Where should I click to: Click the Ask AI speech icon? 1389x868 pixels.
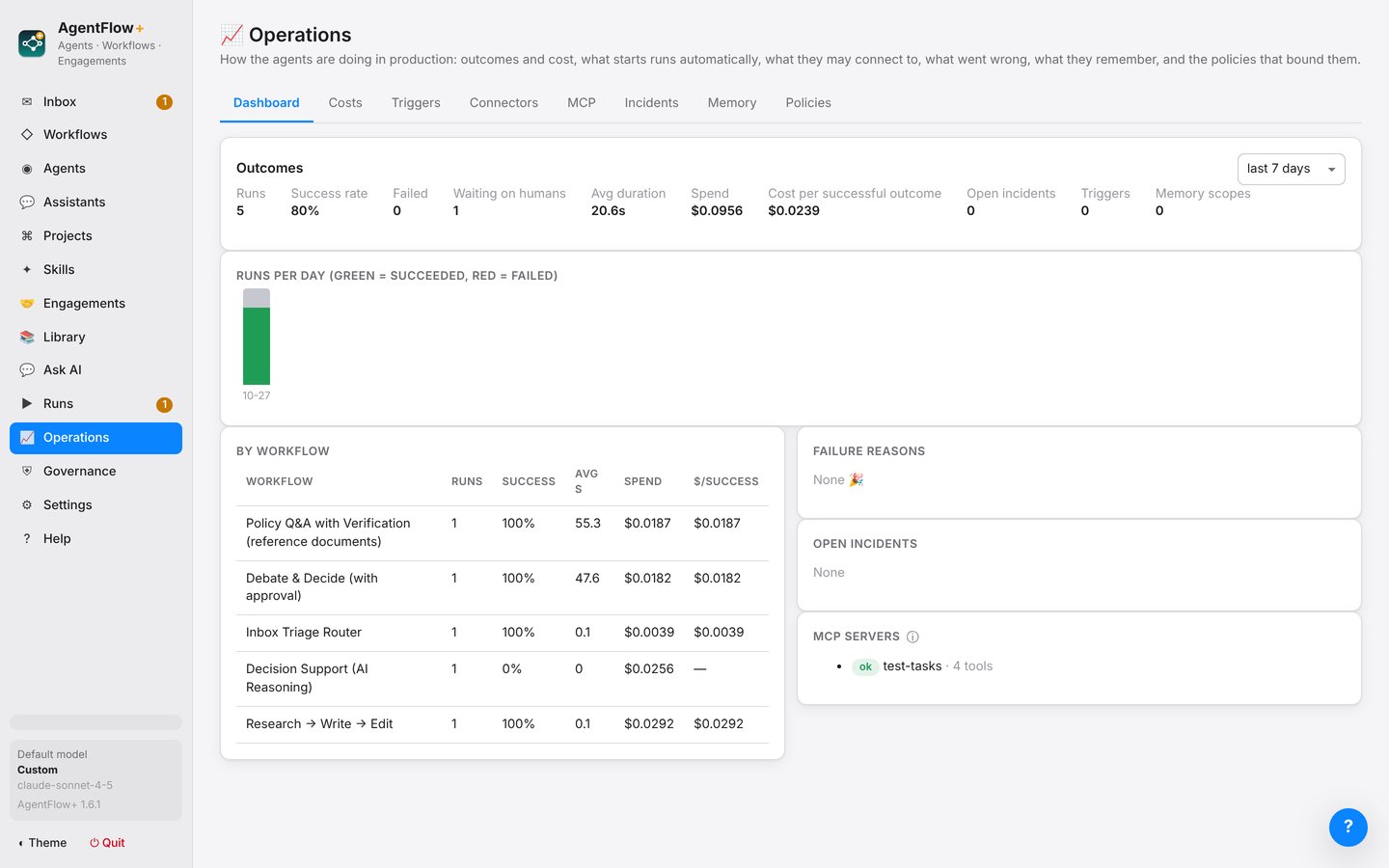[x=27, y=370]
